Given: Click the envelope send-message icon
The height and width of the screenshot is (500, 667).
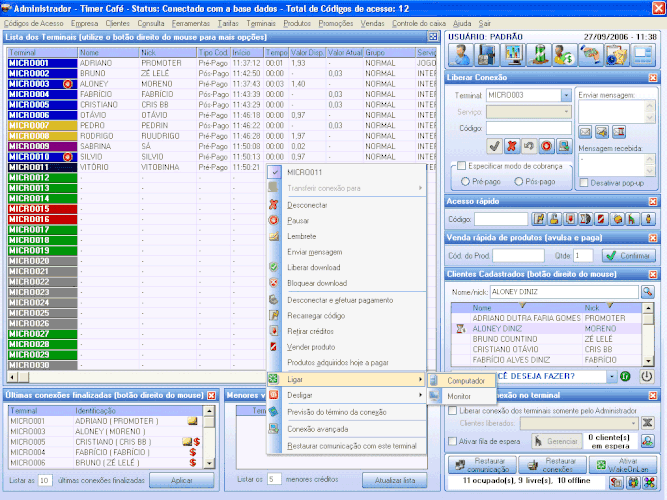Looking at the screenshot, I should click(x=585, y=132).
